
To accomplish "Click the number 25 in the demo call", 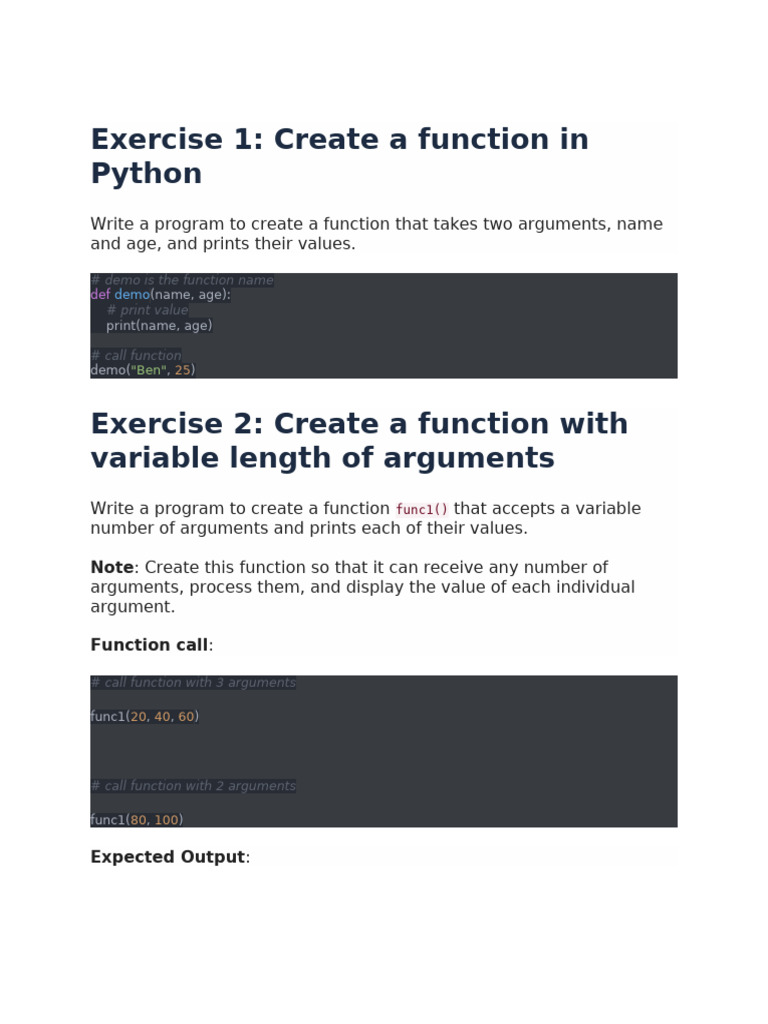I will [182, 371].
